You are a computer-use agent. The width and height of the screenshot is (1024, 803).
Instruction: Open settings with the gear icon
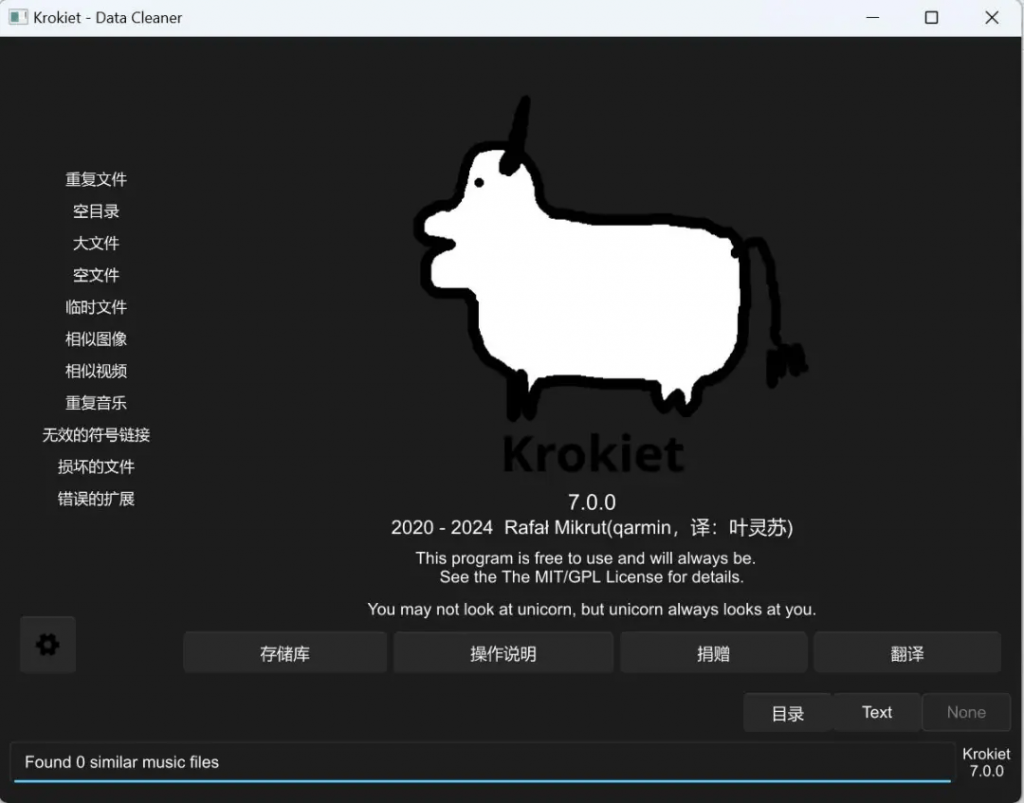click(47, 645)
